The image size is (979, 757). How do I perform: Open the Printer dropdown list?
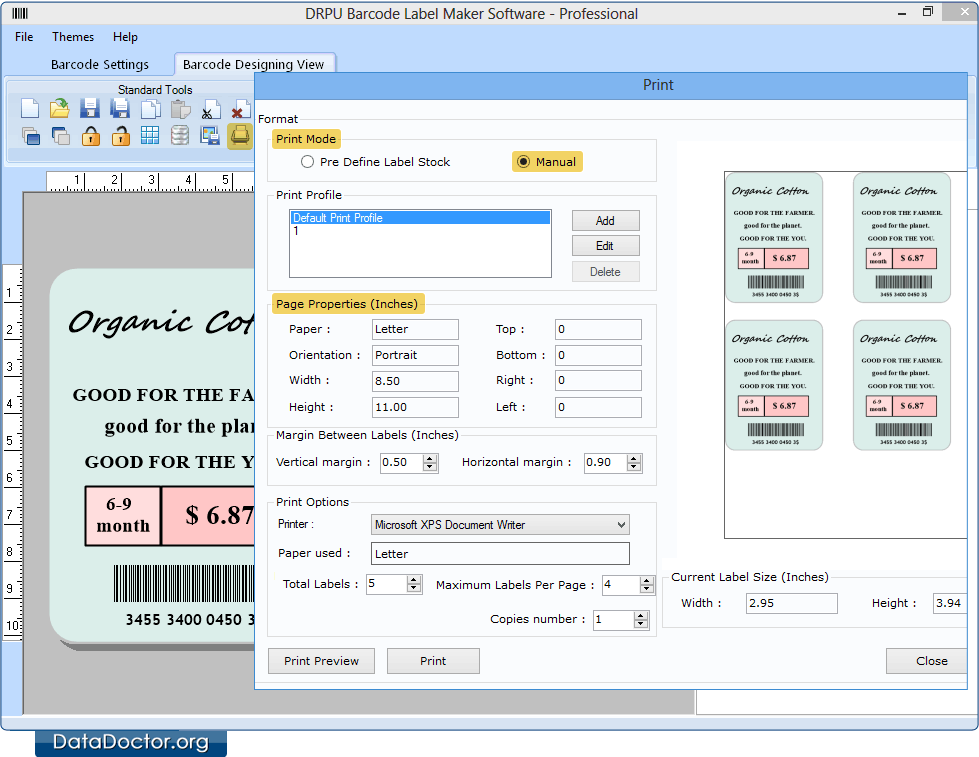pos(621,525)
